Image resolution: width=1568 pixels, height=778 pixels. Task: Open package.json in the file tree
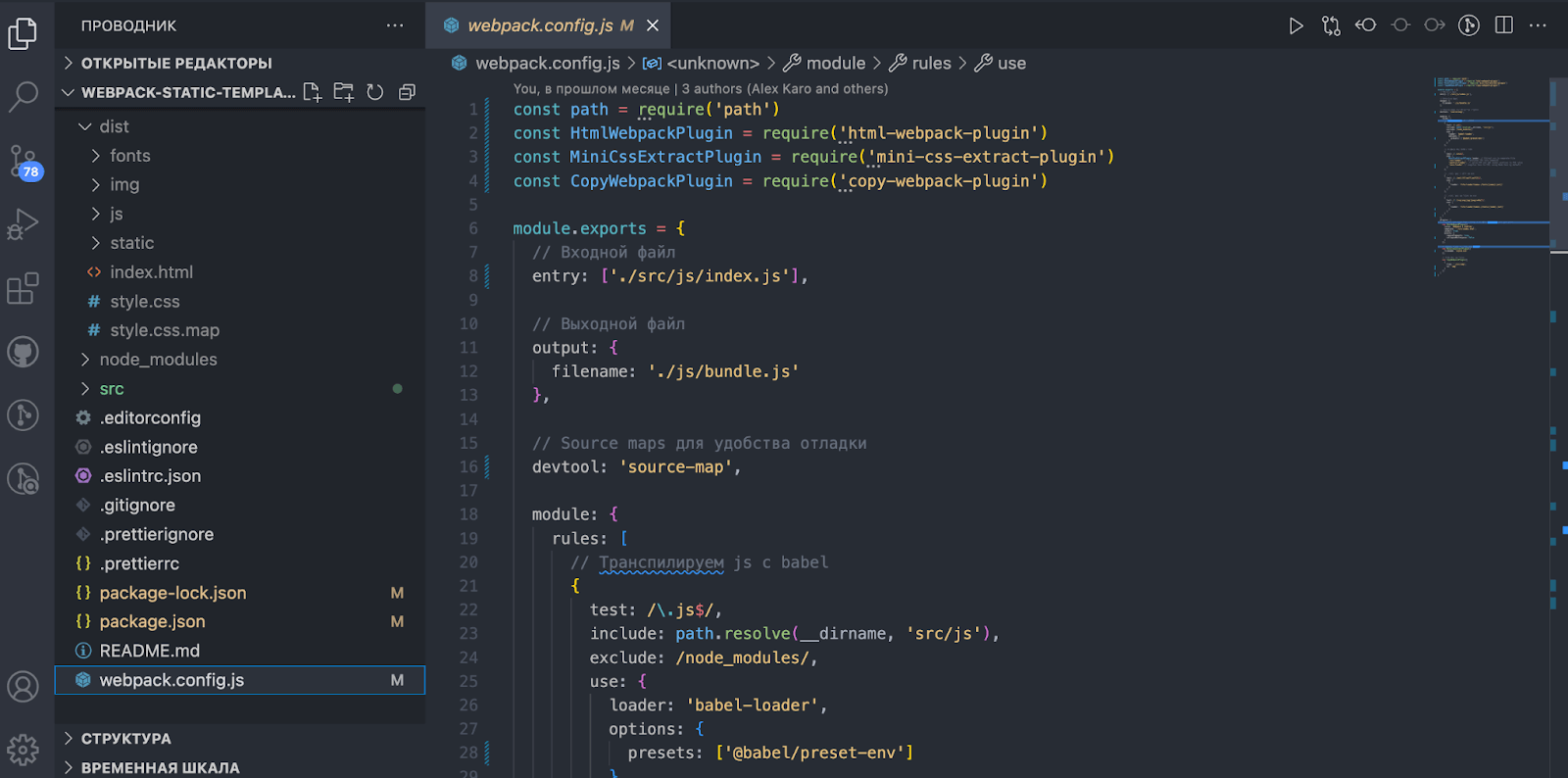(x=152, y=621)
